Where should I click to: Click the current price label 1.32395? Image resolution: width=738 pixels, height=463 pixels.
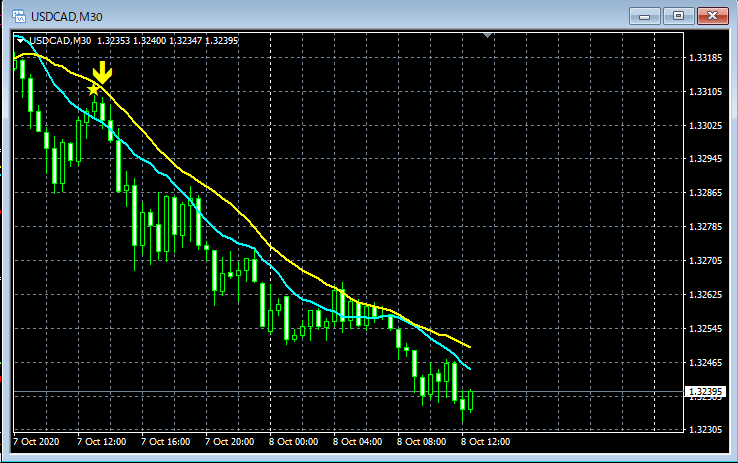point(705,391)
